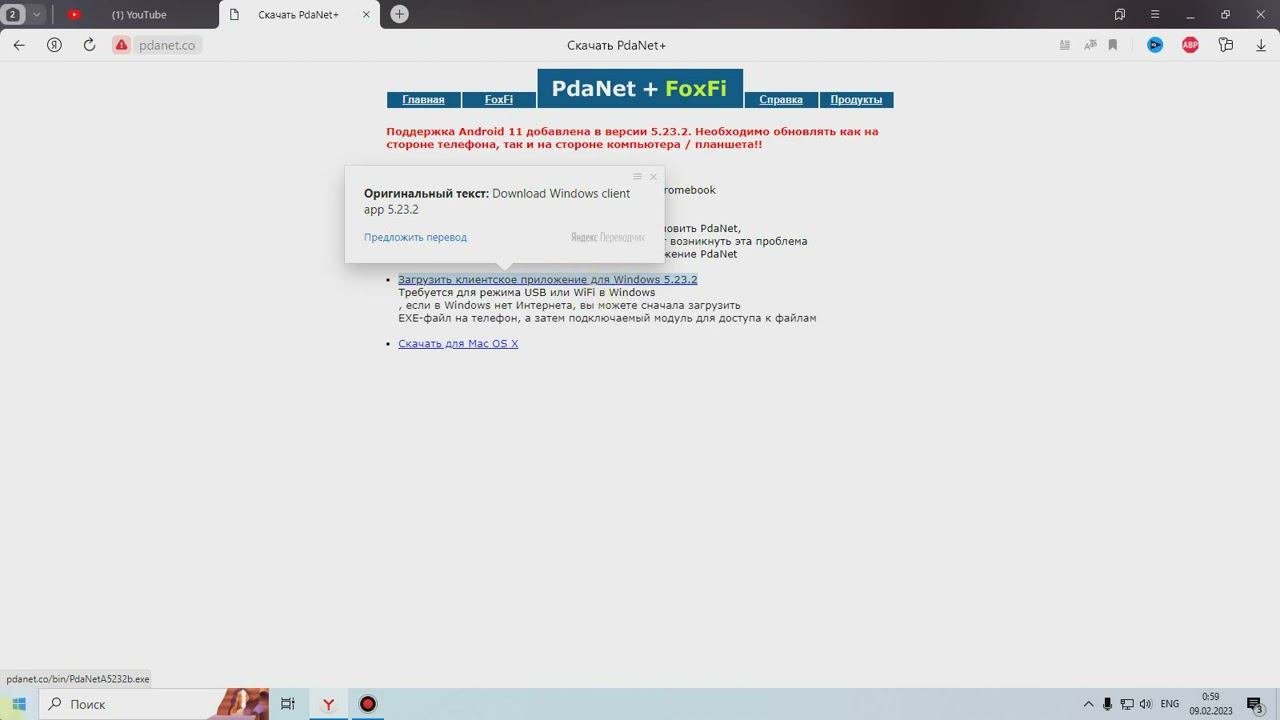Image resolution: width=1280 pixels, height=720 pixels.
Task: Open the Yandex home page button
Action: point(55,45)
